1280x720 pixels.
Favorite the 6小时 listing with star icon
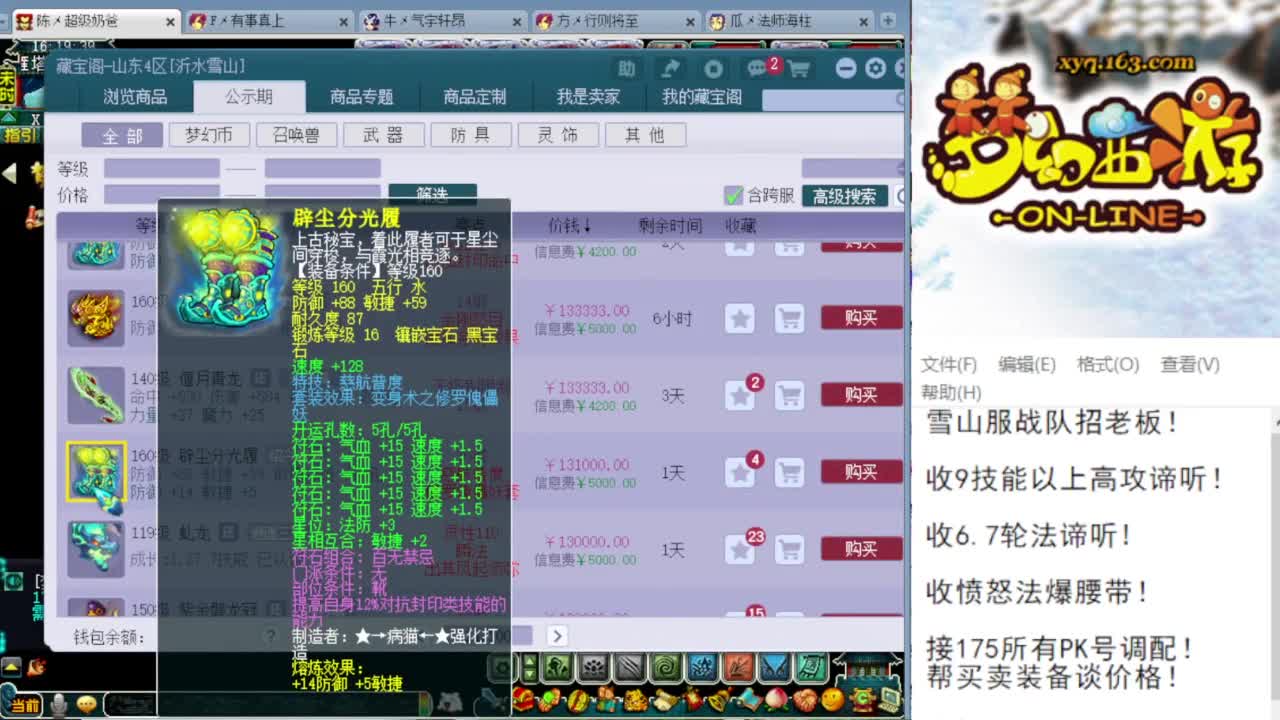[x=739, y=319]
